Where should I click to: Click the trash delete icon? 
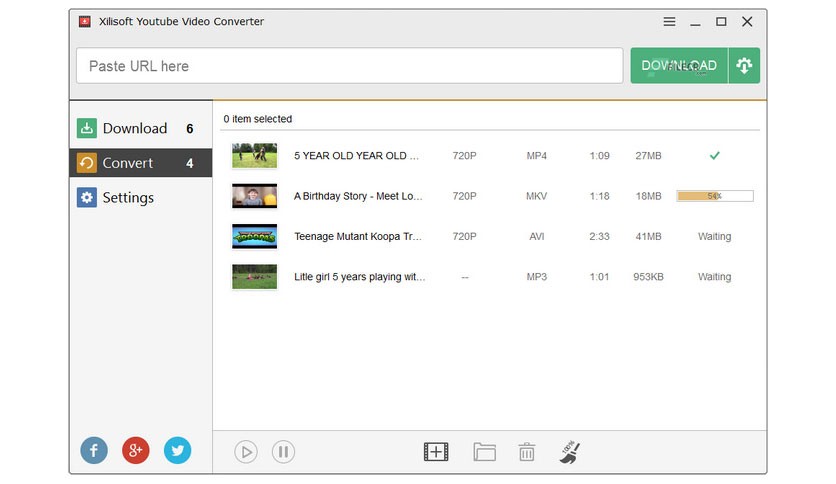click(527, 452)
